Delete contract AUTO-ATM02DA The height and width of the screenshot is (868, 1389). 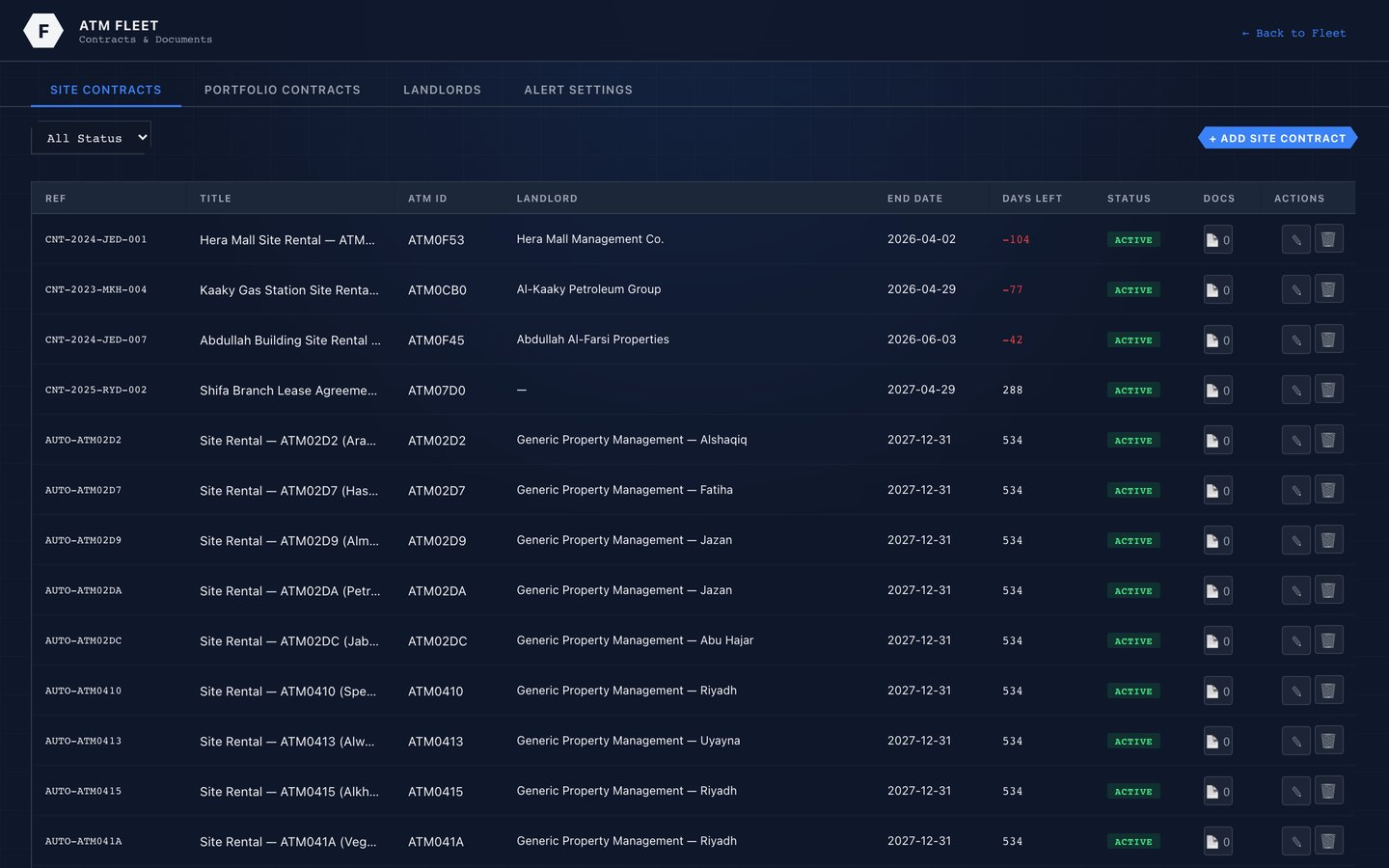[1328, 590]
